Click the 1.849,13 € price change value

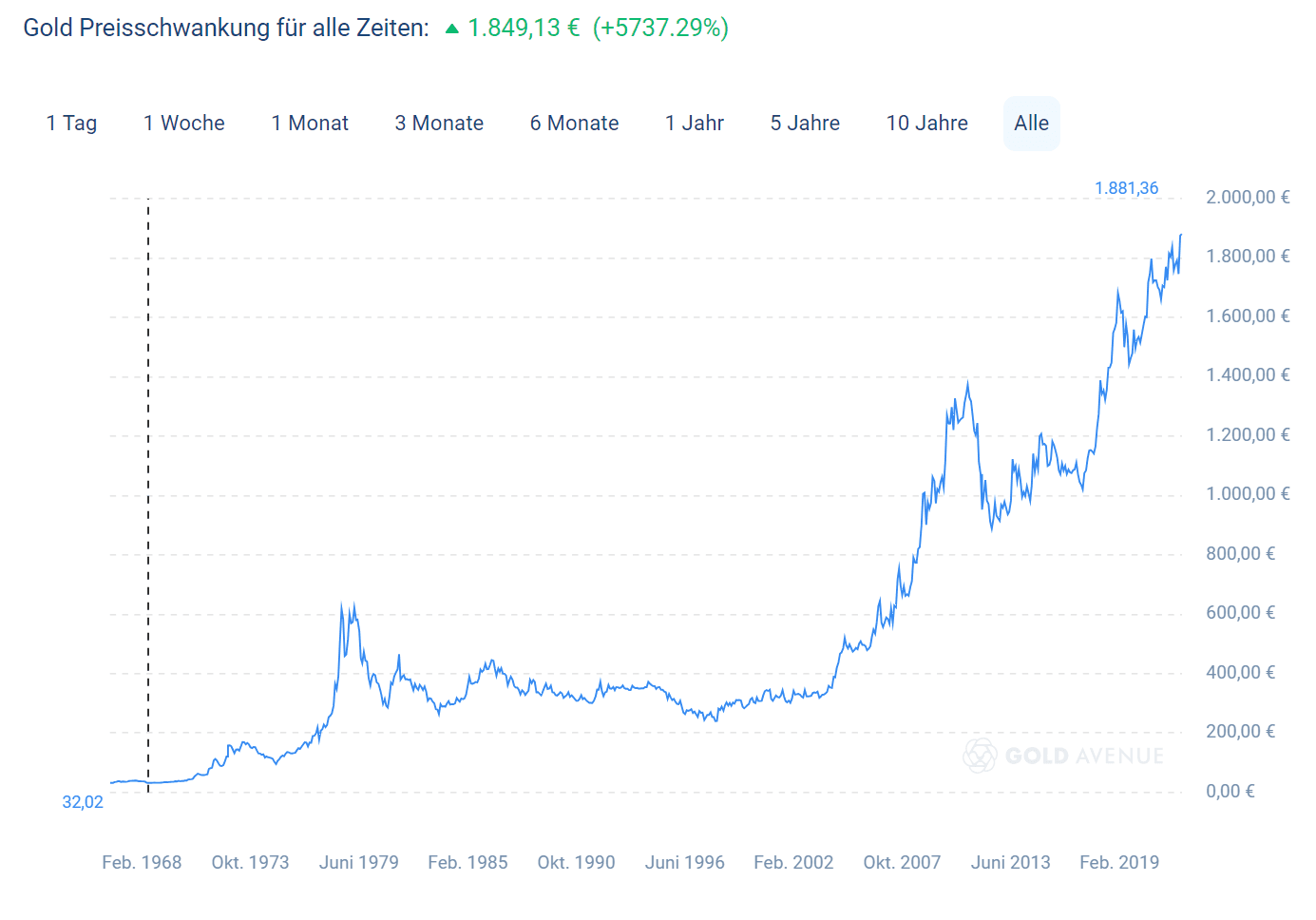(524, 28)
